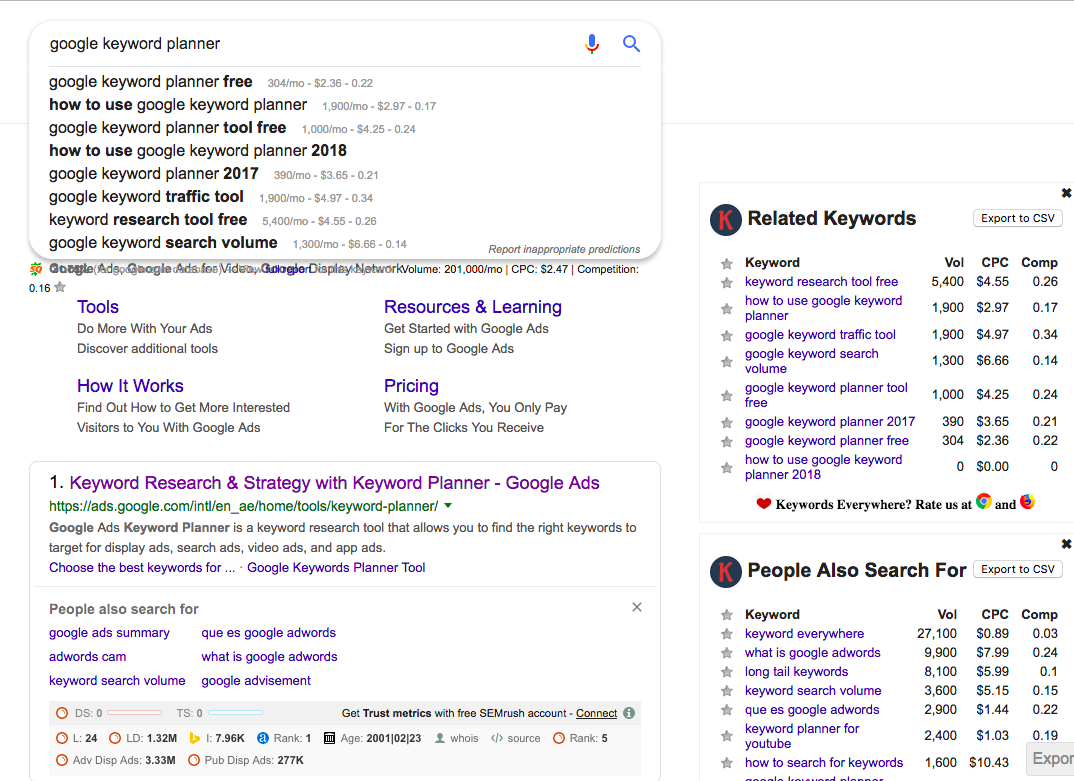This screenshot has height=781, width=1074.
Task: Click the Adv Disp Ads metric
Action: pos(116,760)
